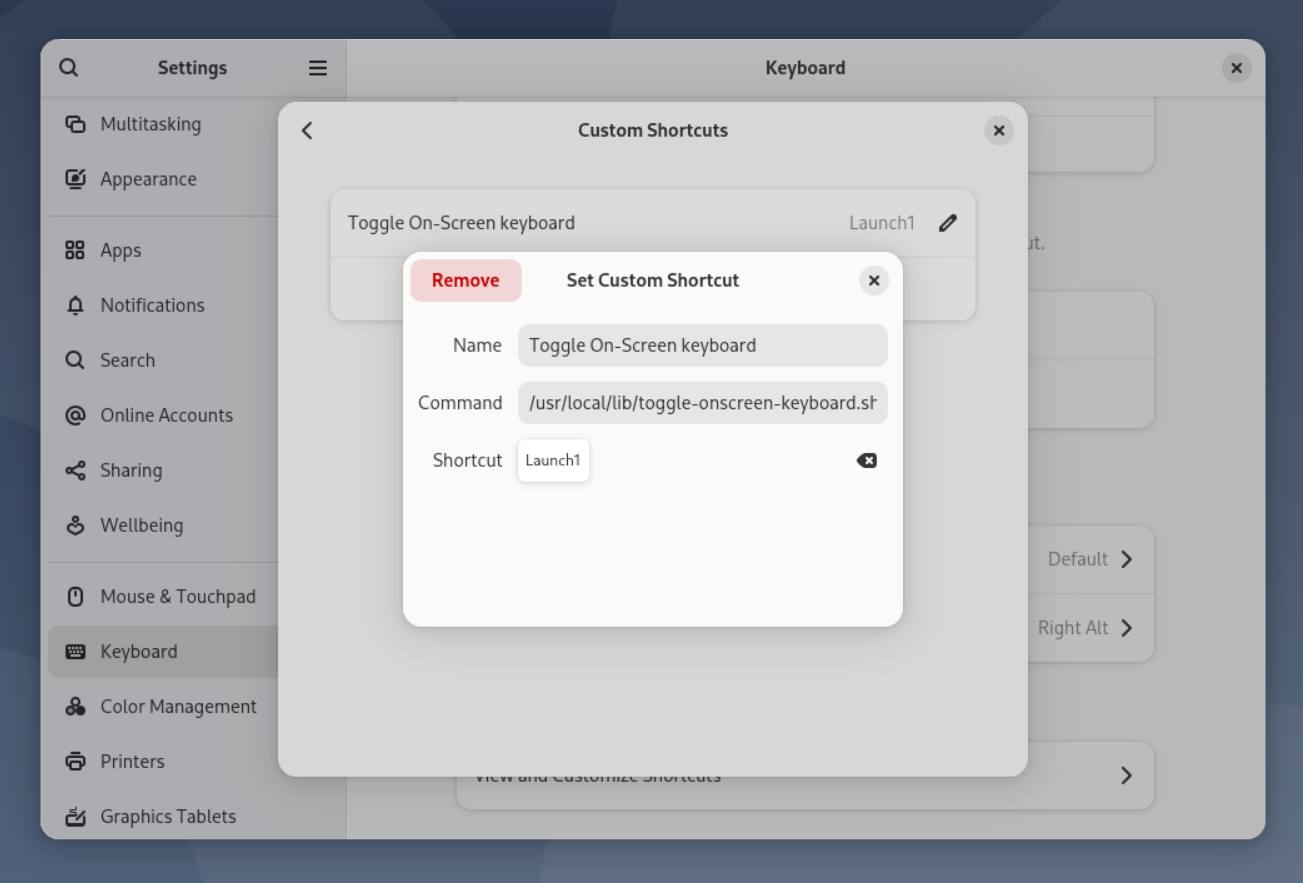Open Online Accounts settings
The image size is (1303, 883).
tap(166, 415)
